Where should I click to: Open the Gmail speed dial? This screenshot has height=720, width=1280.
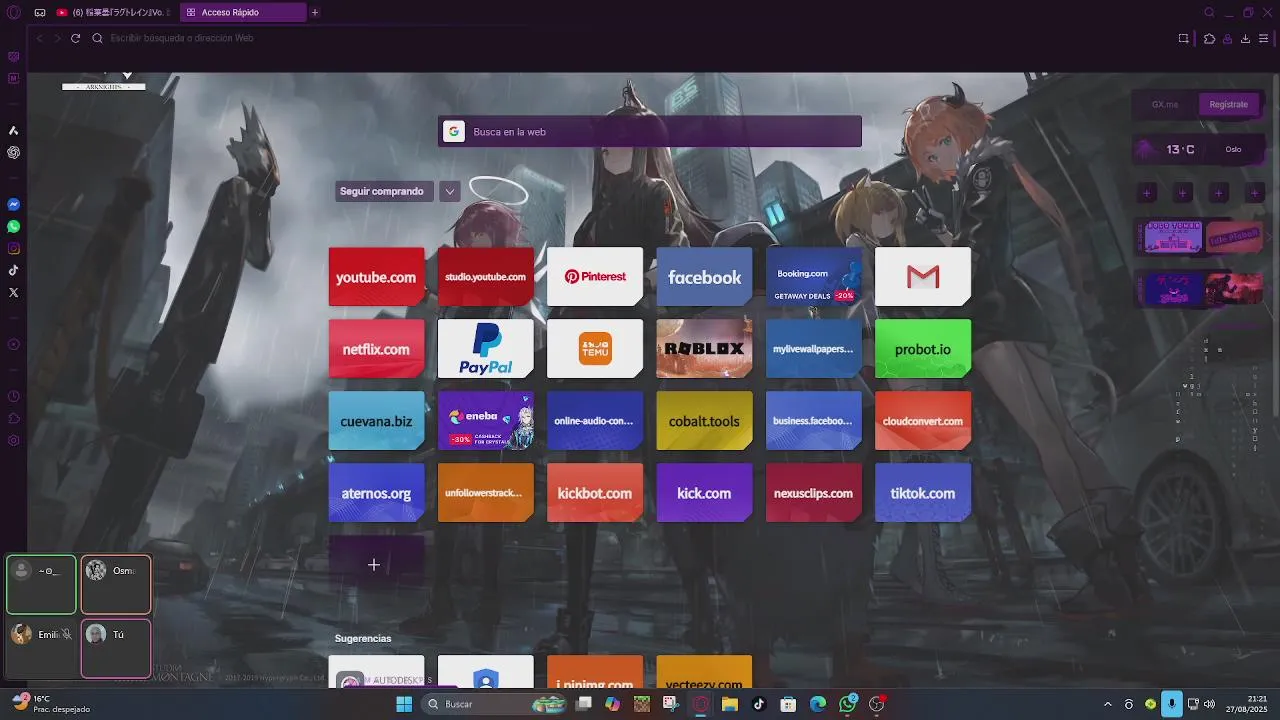[x=923, y=277]
